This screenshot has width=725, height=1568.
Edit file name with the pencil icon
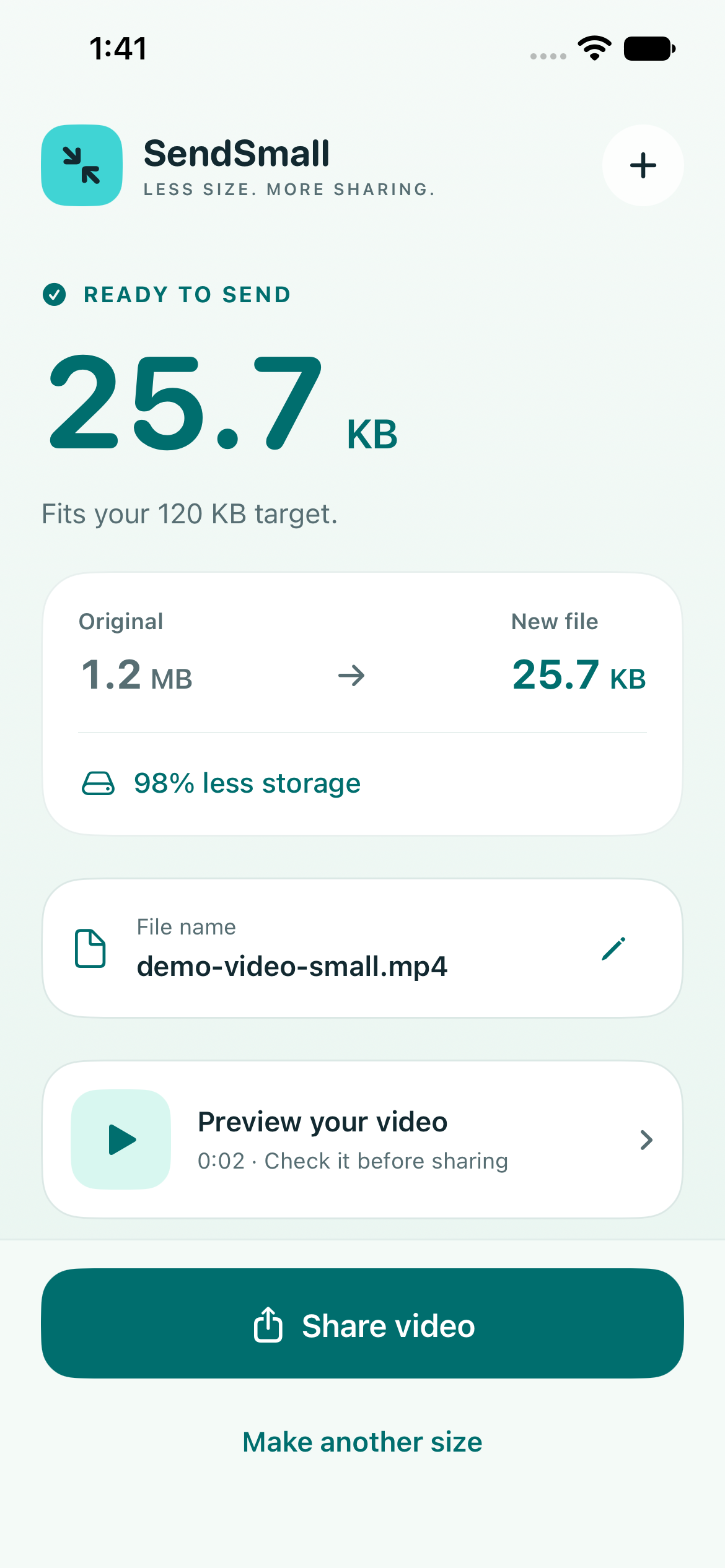point(613,948)
